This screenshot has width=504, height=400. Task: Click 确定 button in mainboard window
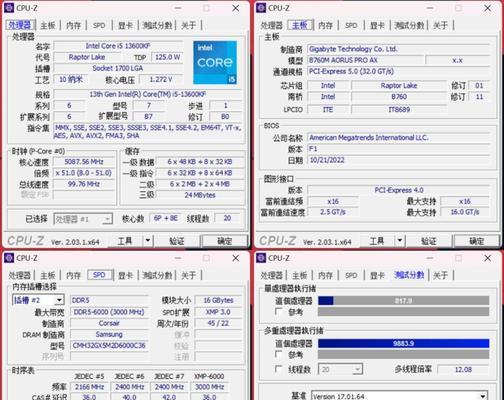pos(477,240)
